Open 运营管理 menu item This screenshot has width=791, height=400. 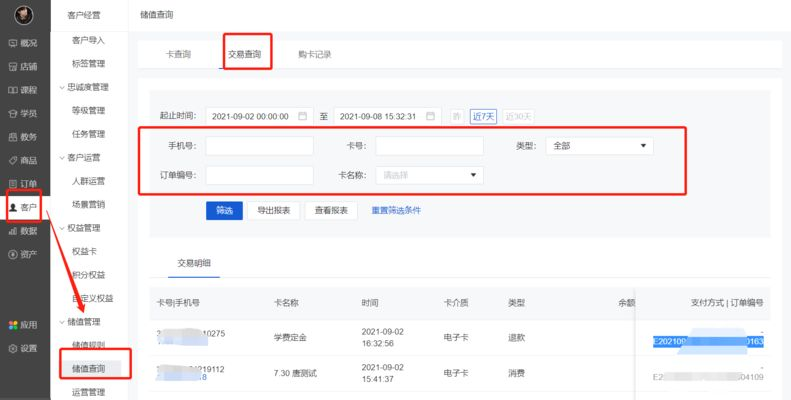[88, 392]
